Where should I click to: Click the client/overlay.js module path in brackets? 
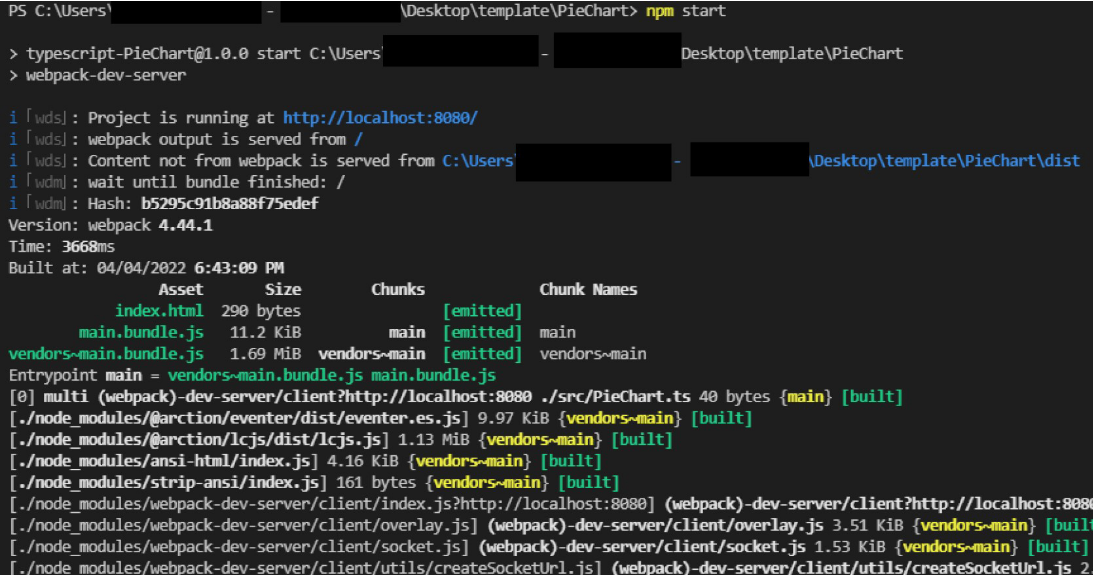(243, 526)
